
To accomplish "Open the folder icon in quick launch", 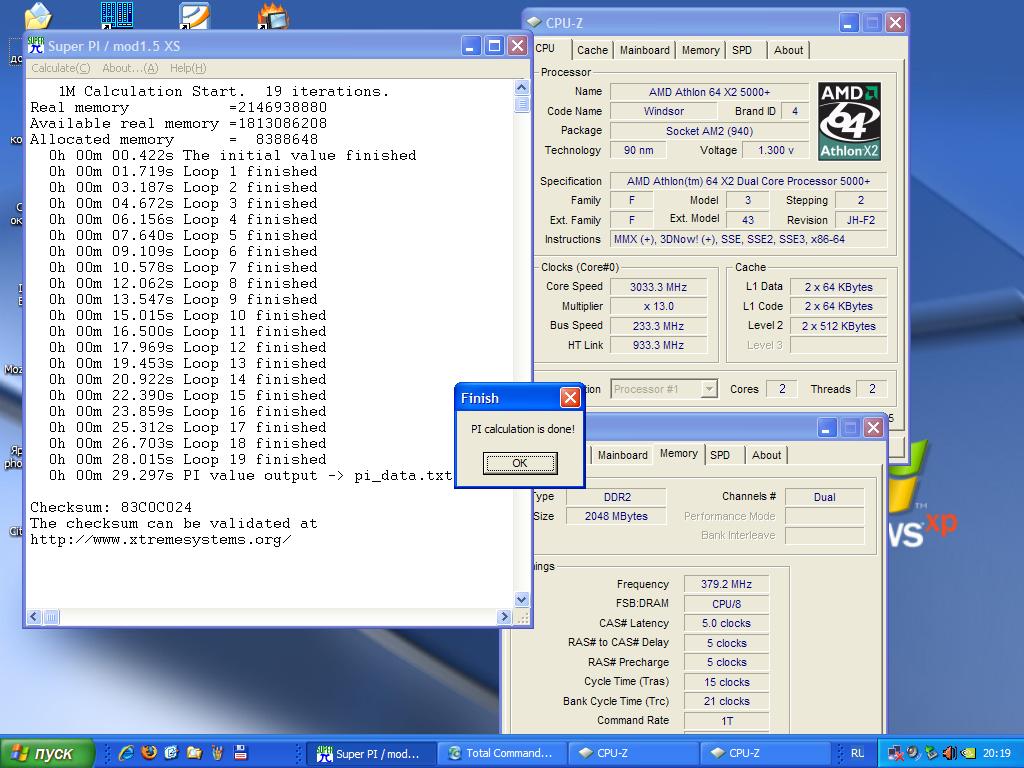I will [x=194, y=753].
